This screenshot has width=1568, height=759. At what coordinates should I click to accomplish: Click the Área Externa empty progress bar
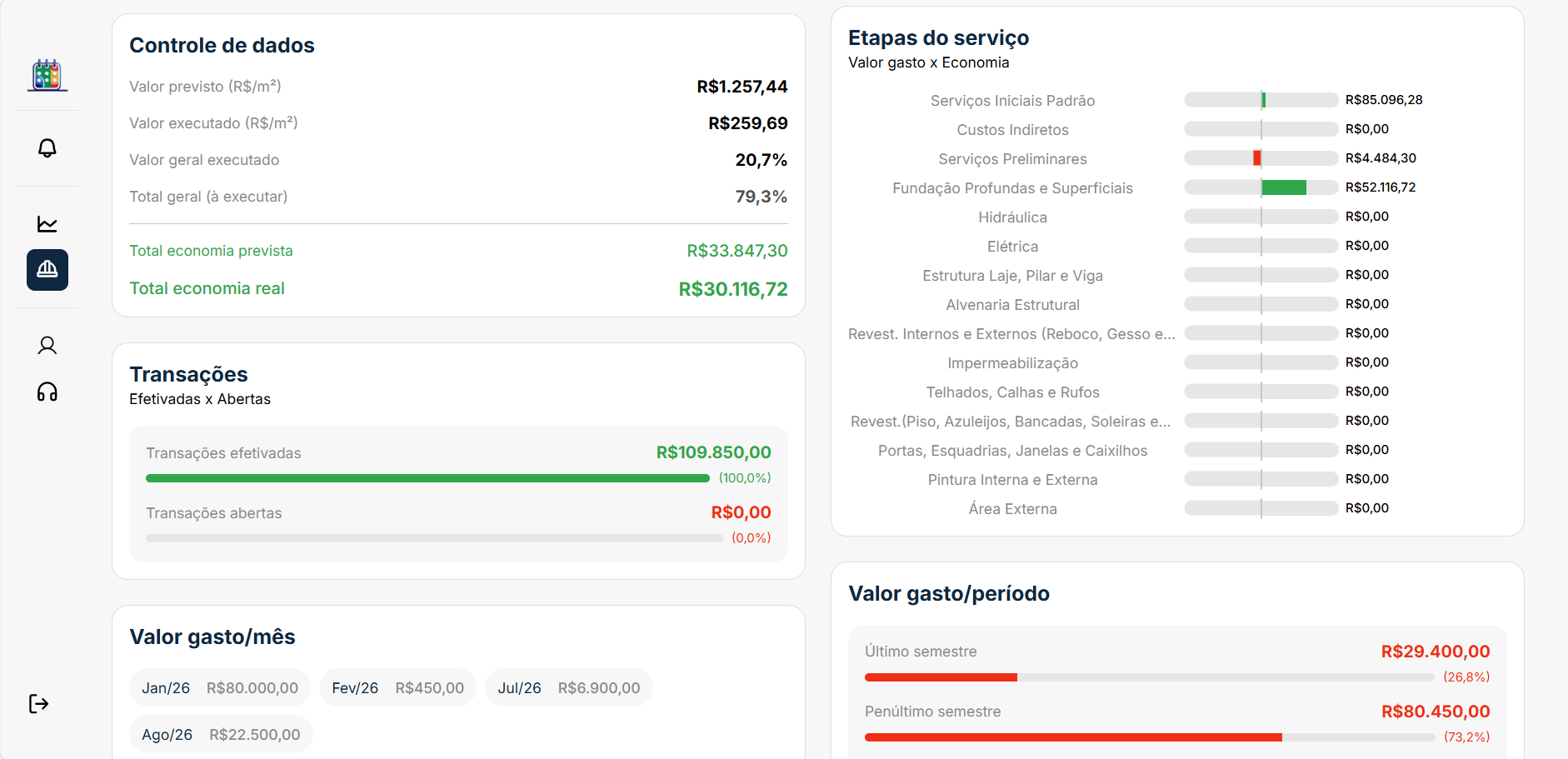(x=1261, y=508)
